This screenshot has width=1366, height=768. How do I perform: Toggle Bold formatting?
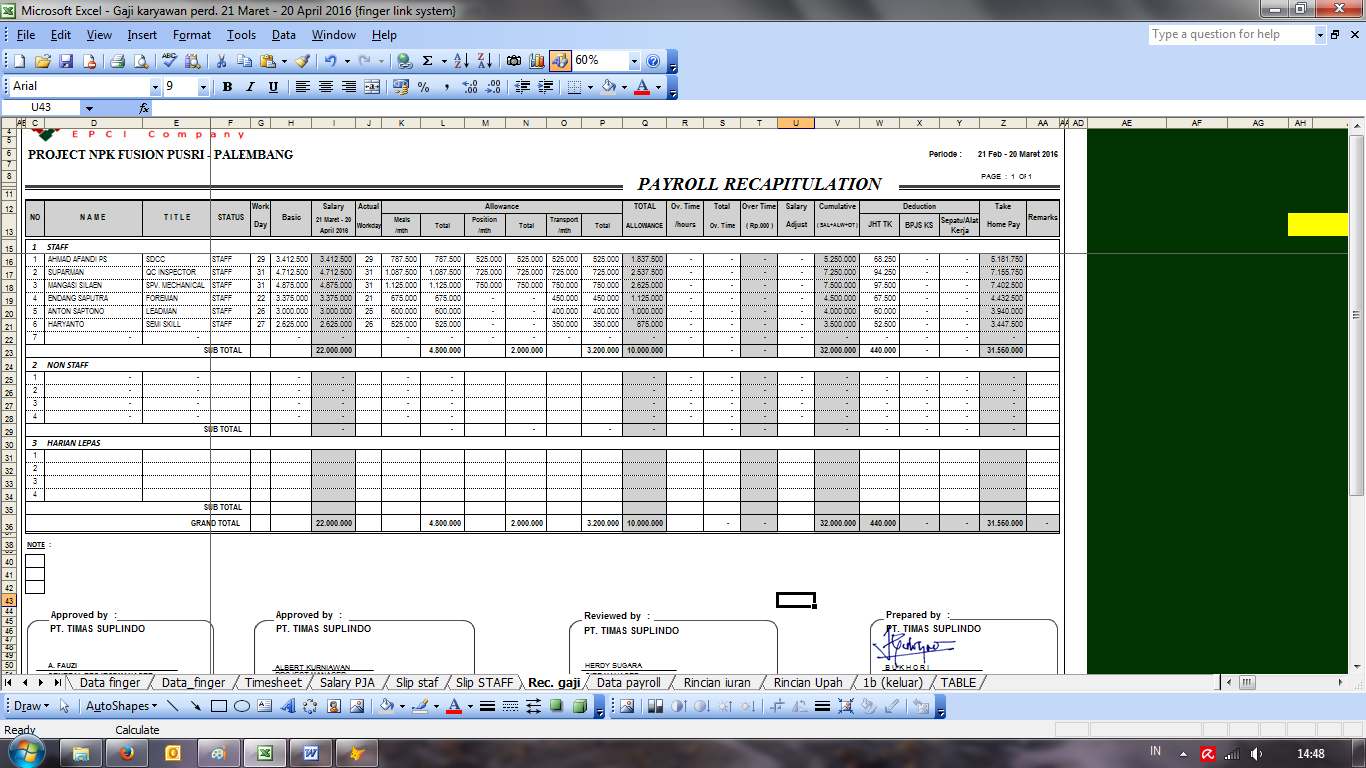[x=227, y=87]
